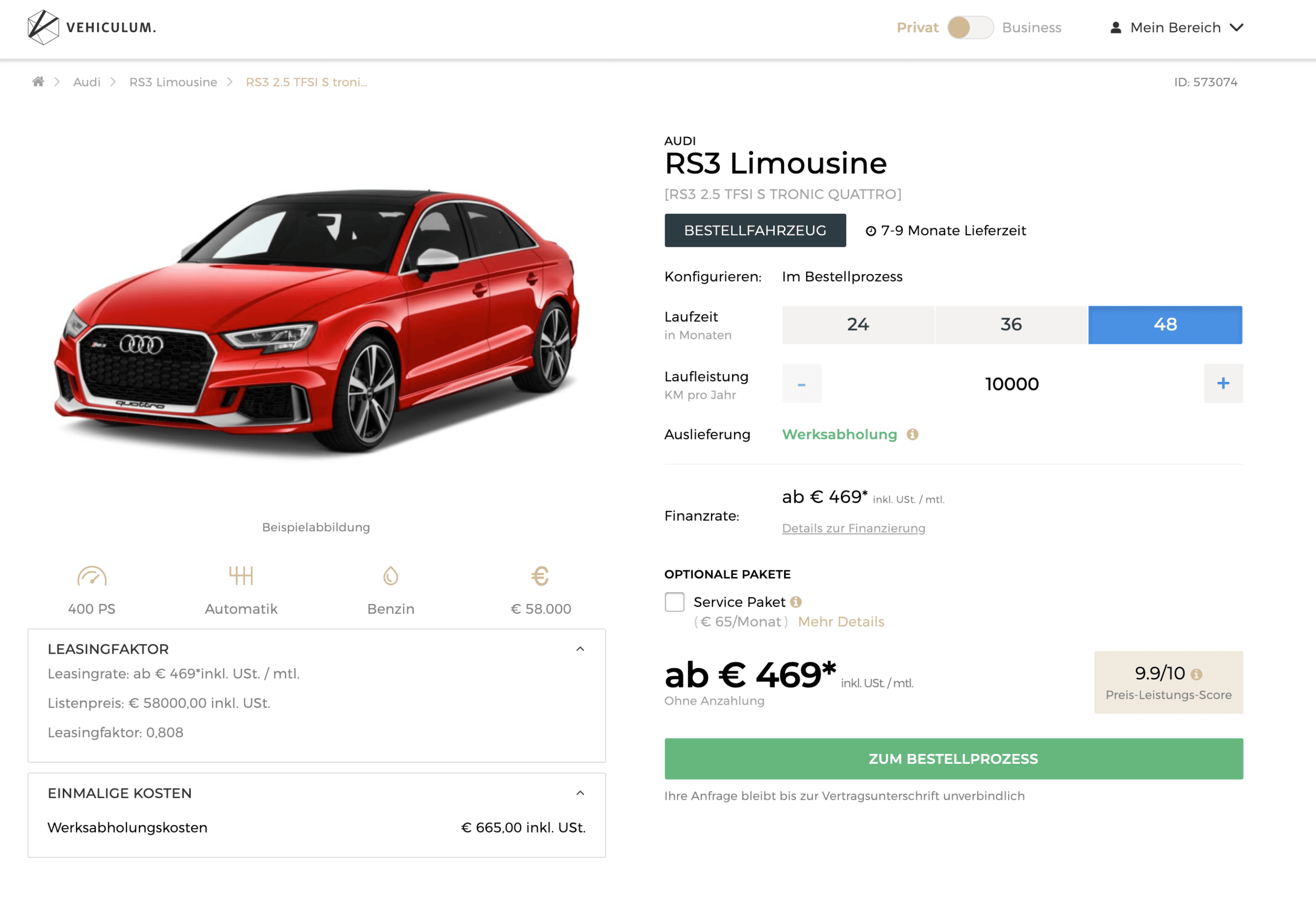Open Werksabholung info icon
Viewport: 1316px width, 902px height.
(x=912, y=434)
